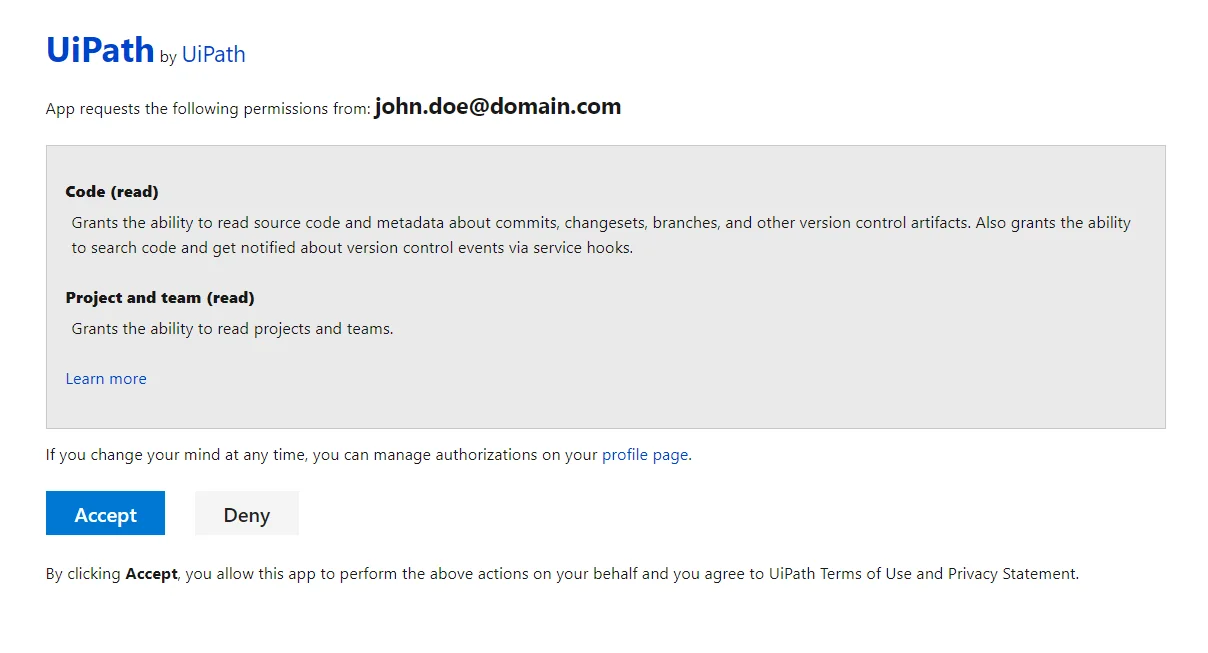Click the Privacy Statement text

[1014, 573]
